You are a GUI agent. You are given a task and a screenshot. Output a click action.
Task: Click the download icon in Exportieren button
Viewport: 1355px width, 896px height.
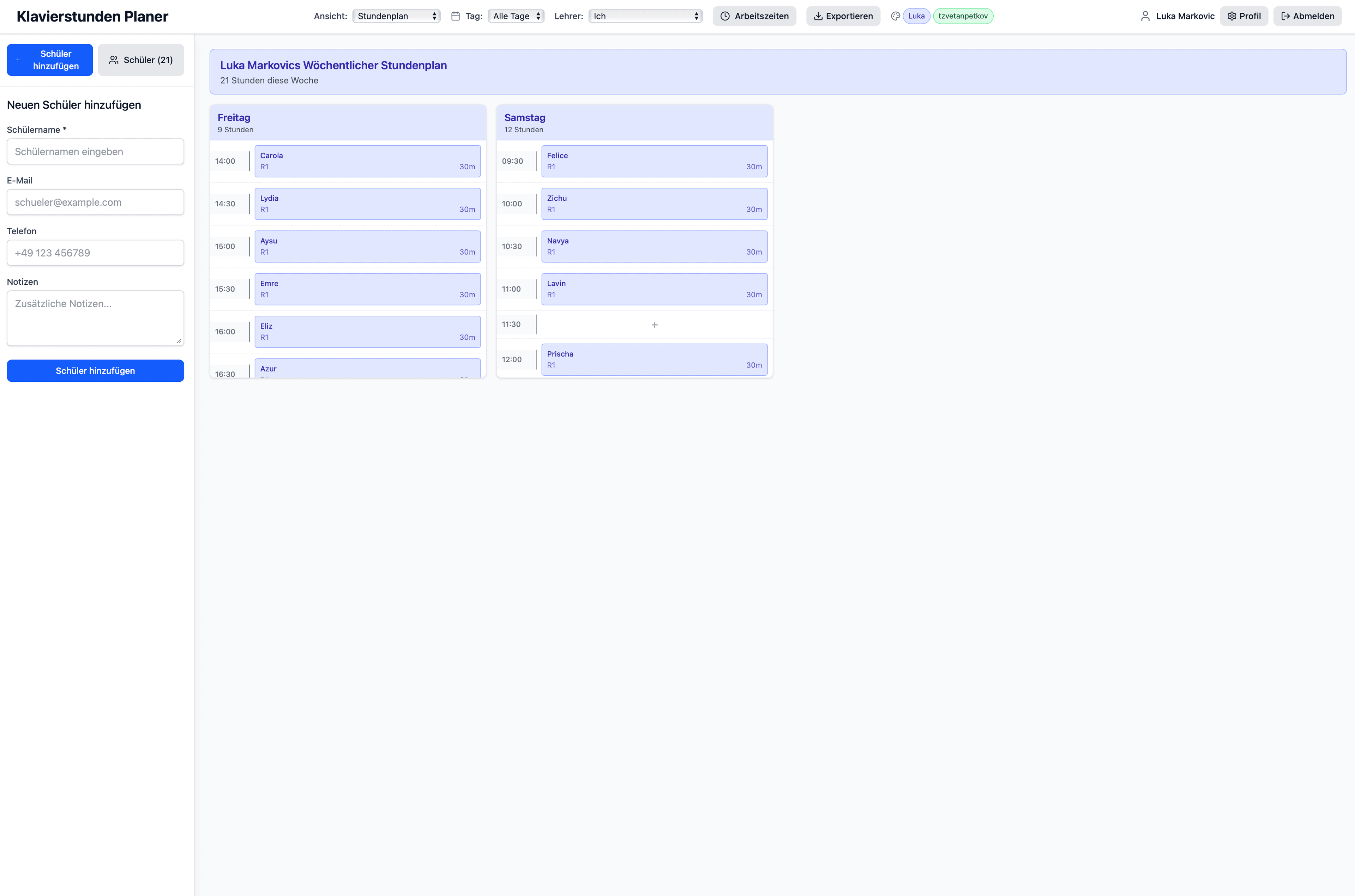click(818, 16)
